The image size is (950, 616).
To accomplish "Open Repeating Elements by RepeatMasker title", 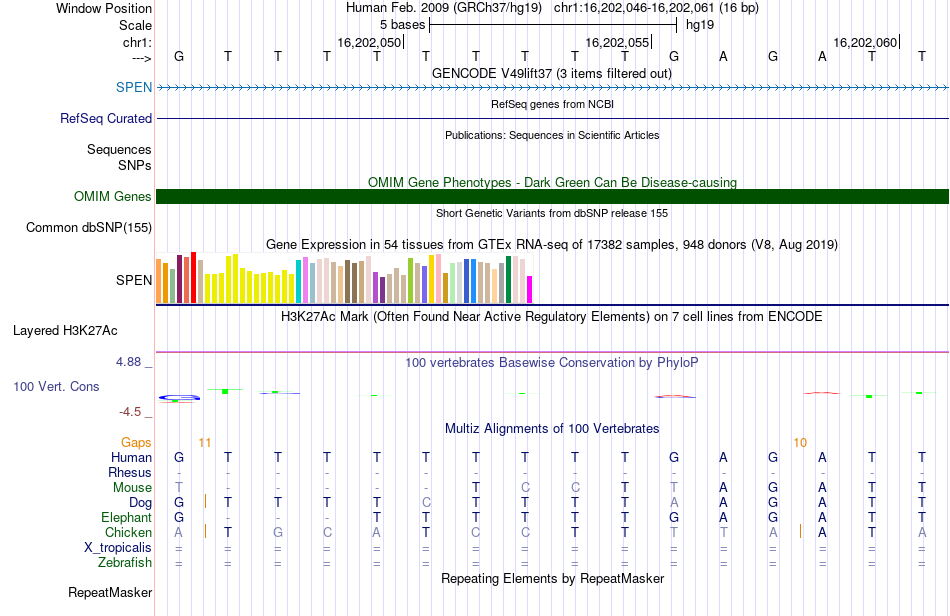I will pyautogui.click(x=552, y=579).
